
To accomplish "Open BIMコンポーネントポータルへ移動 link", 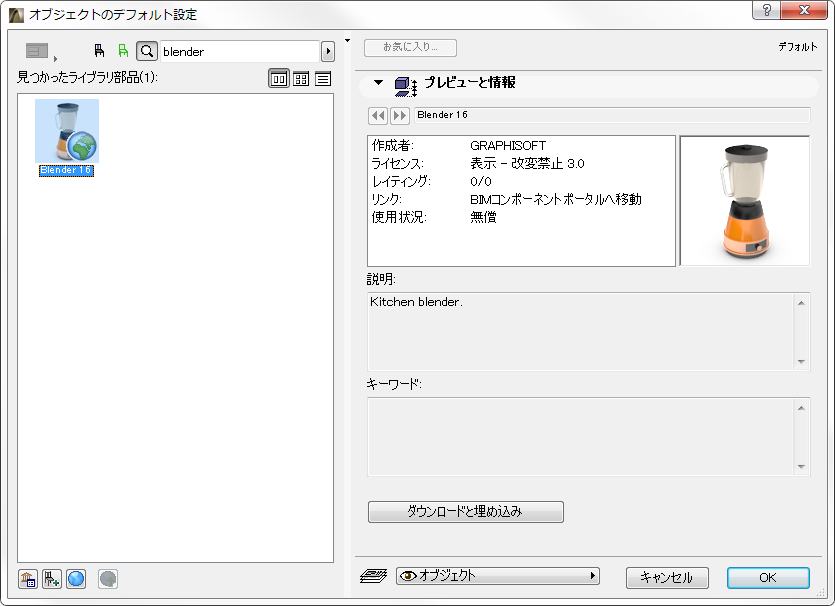I will (556, 199).
